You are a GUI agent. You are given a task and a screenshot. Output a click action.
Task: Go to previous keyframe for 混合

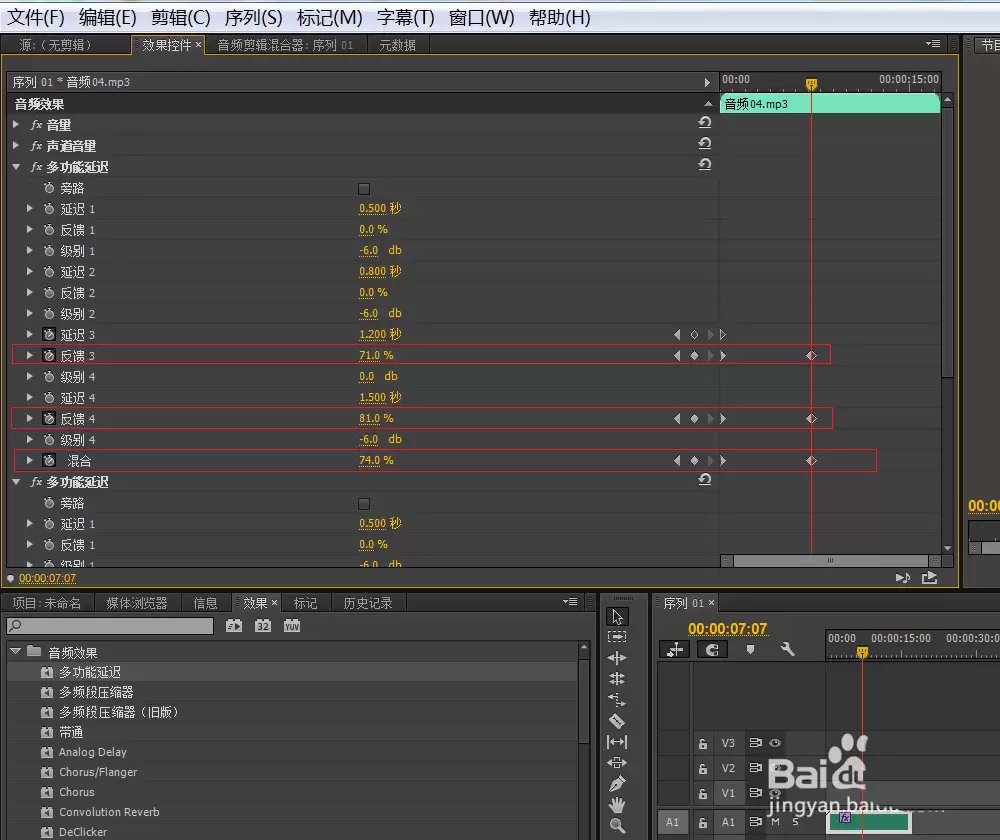[x=677, y=461]
